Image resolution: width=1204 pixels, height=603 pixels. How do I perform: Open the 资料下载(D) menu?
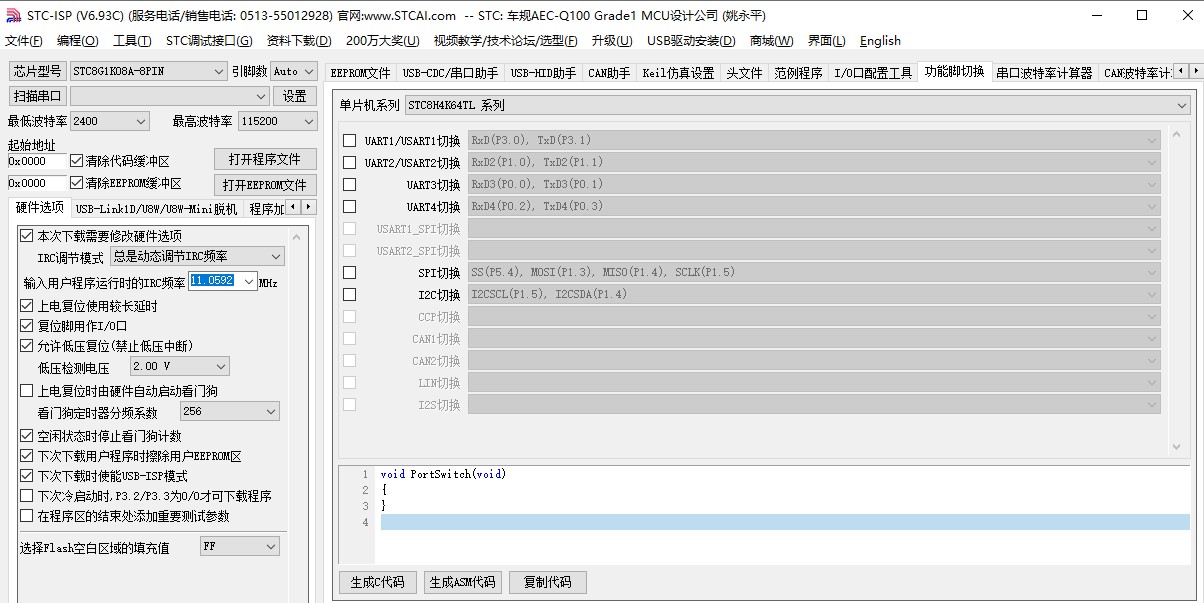pyautogui.click(x=299, y=41)
